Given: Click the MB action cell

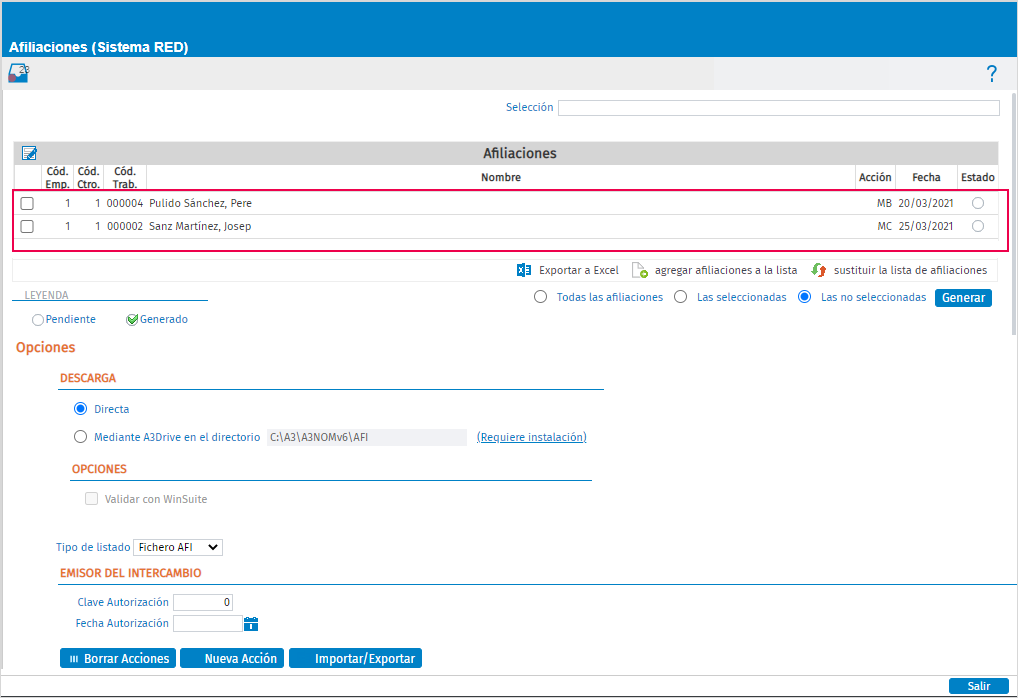Looking at the screenshot, I should [x=884, y=203].
